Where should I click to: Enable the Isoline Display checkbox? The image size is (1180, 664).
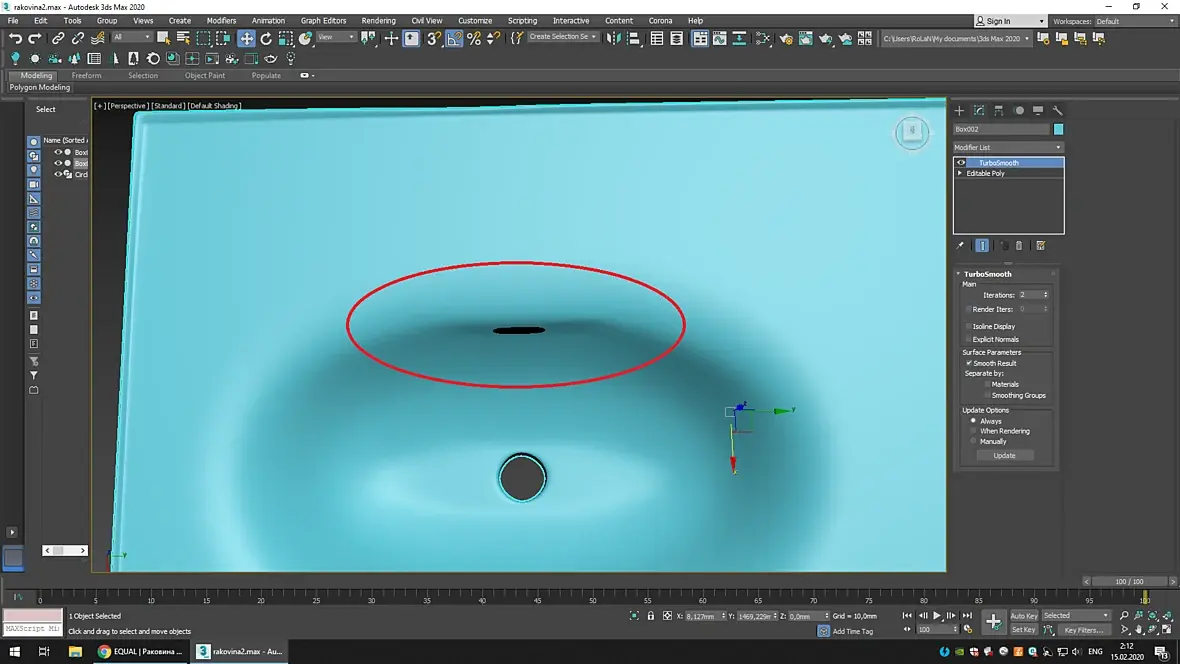tap(968, 326)
